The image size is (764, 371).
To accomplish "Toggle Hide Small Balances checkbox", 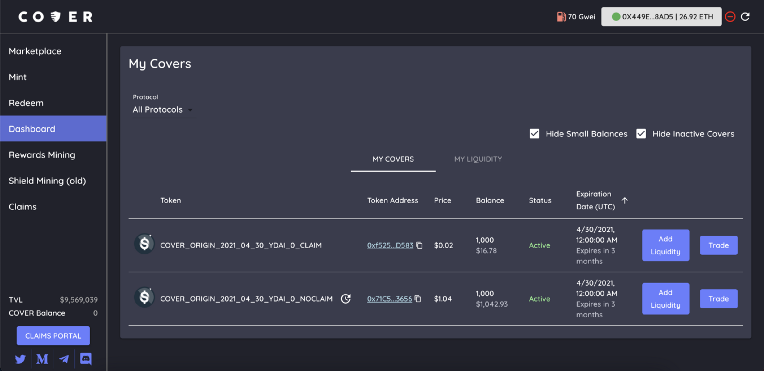I will [x=535, y=134].
